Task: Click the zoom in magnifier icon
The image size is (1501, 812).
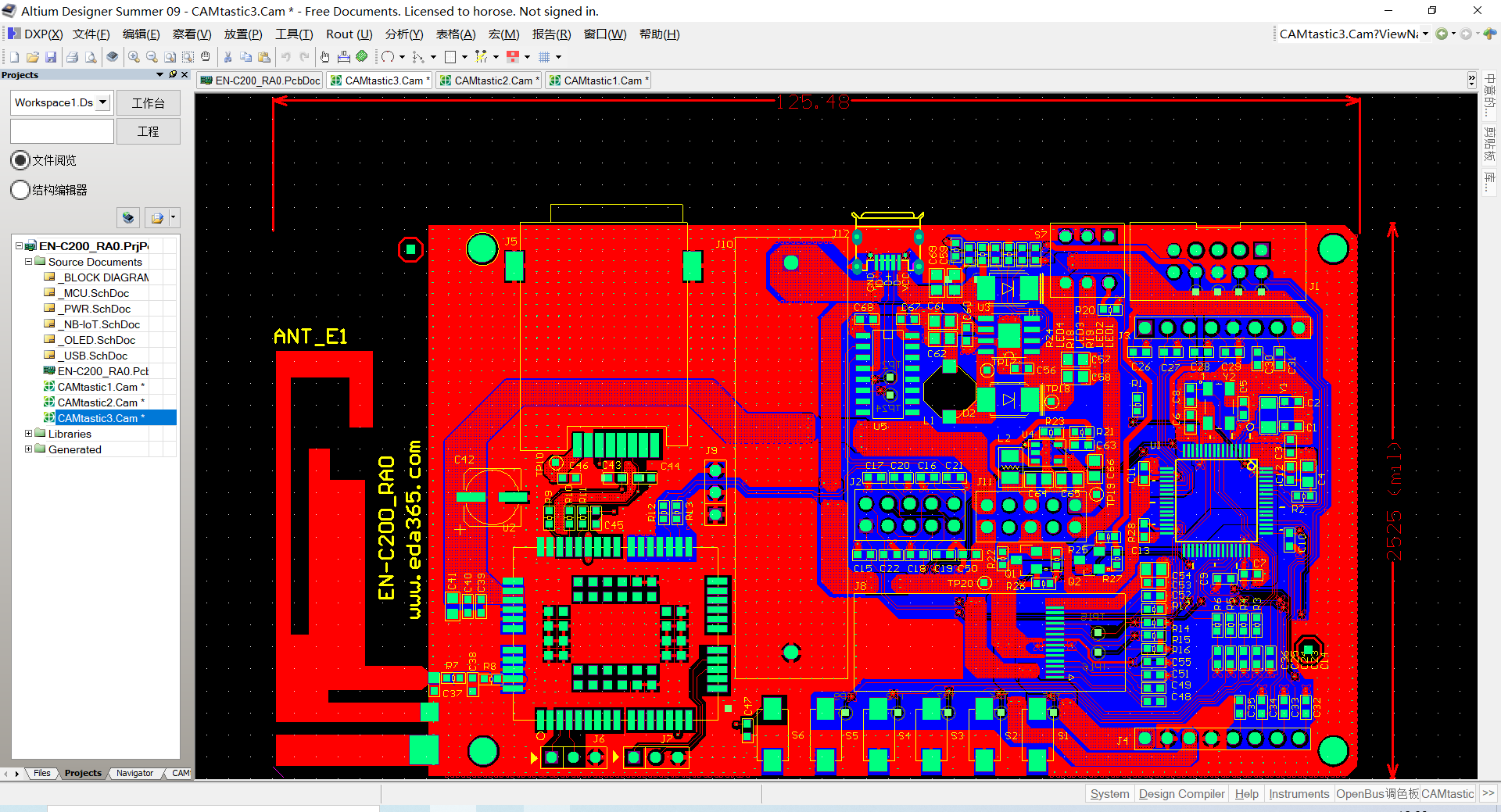Action: 134,57
